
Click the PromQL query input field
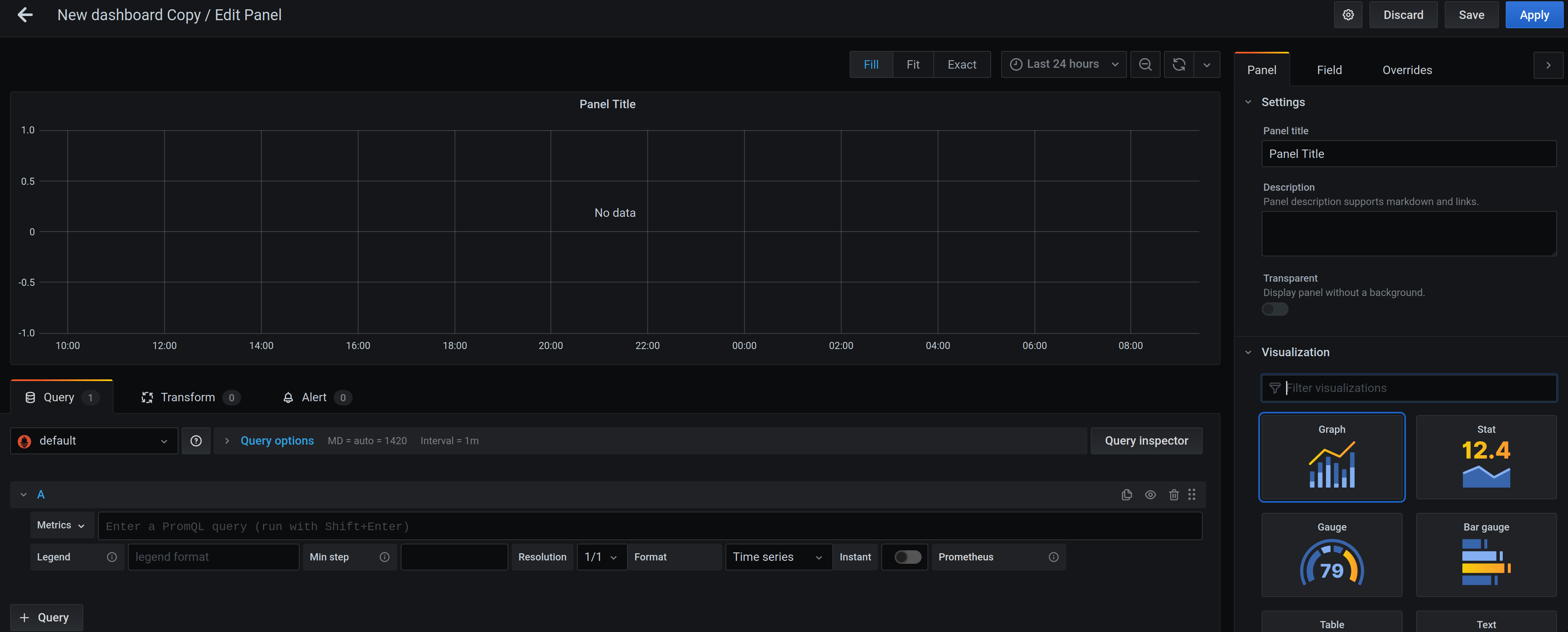(649, 525)
